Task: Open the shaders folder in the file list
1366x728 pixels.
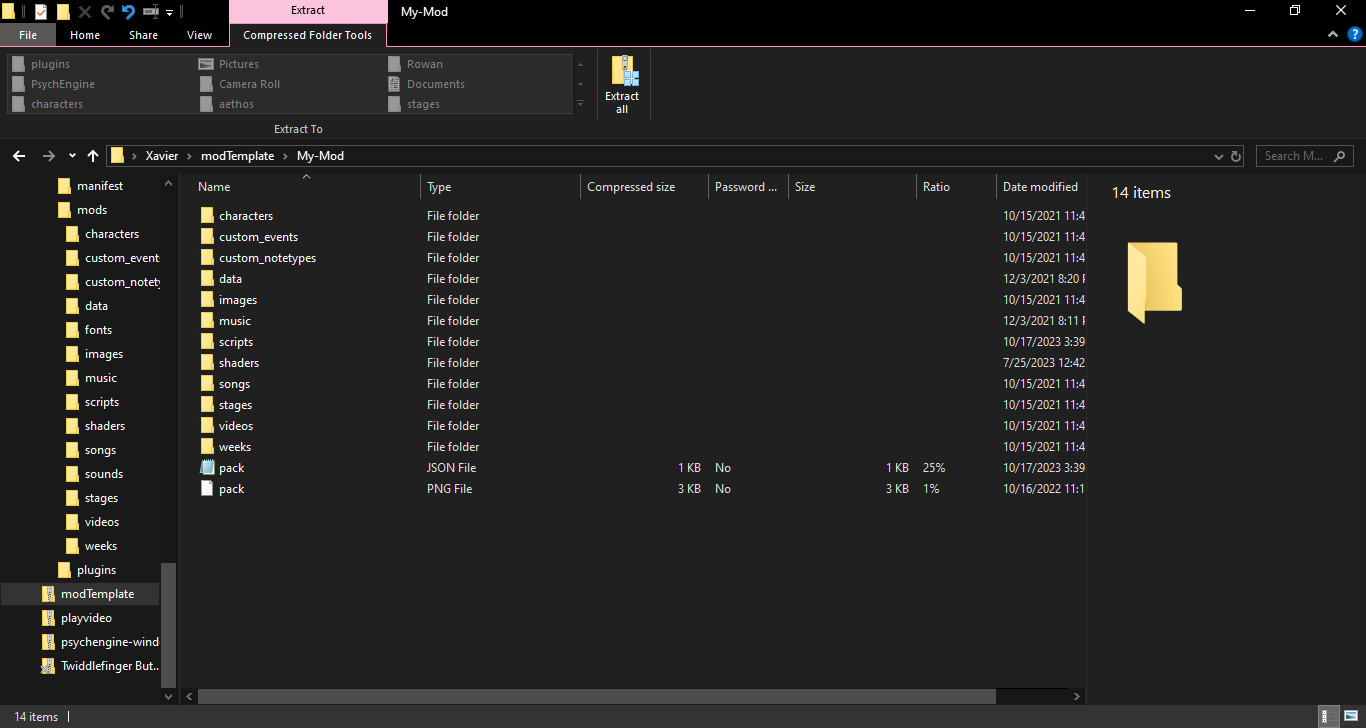Action: 240,362
